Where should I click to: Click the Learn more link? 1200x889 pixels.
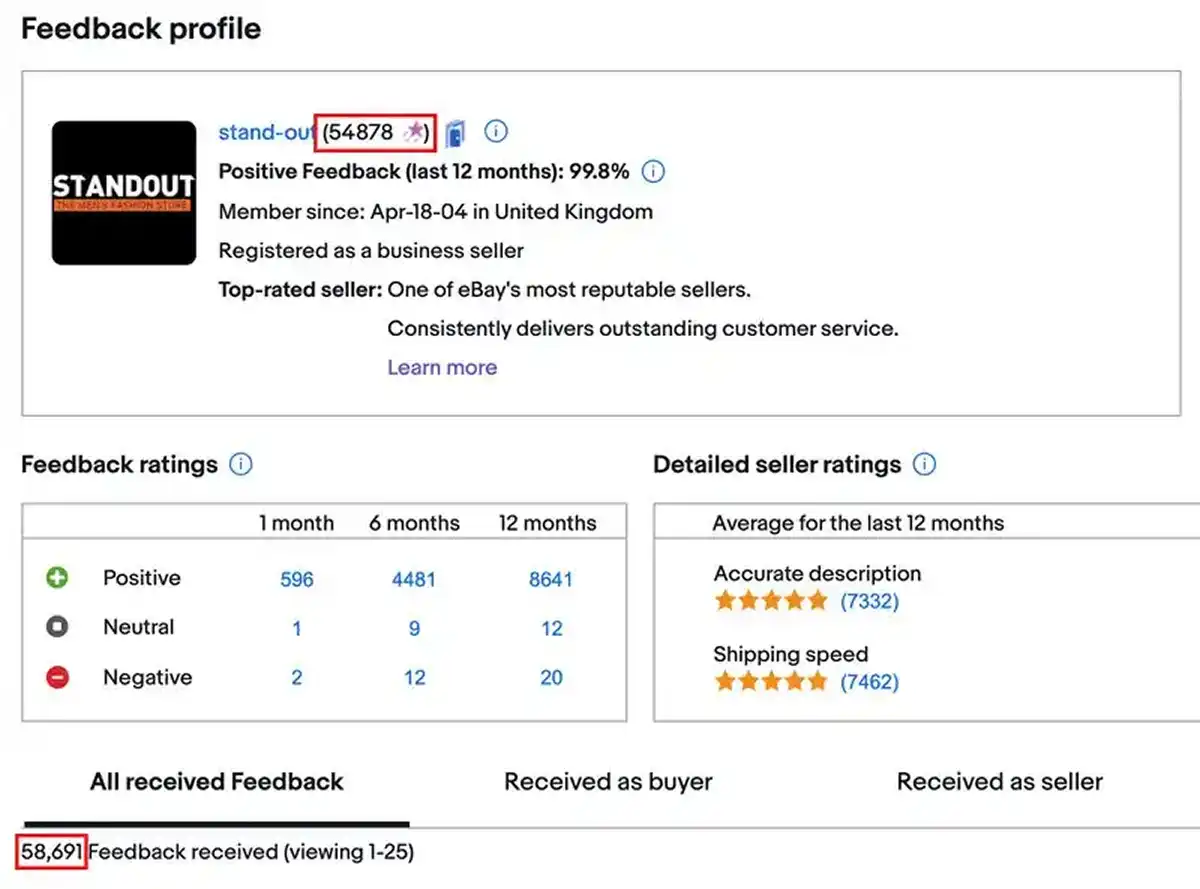point(442,367)
